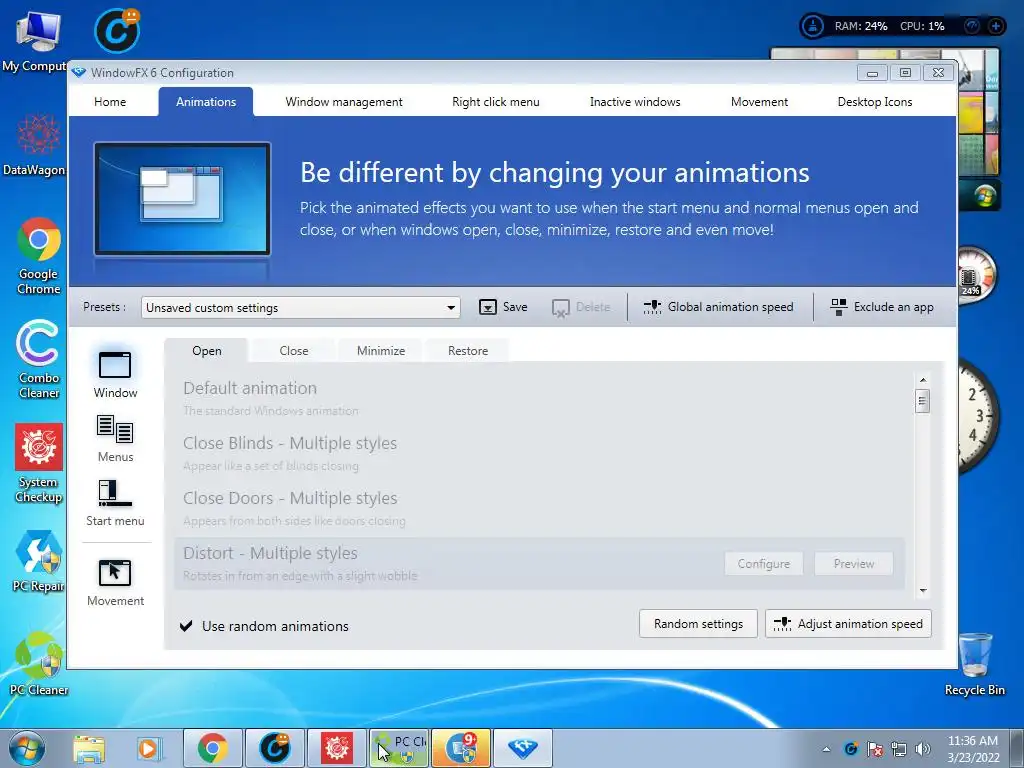Switch to the Home tab
The width and height of the screenshot is (1024, 768).
110,102
